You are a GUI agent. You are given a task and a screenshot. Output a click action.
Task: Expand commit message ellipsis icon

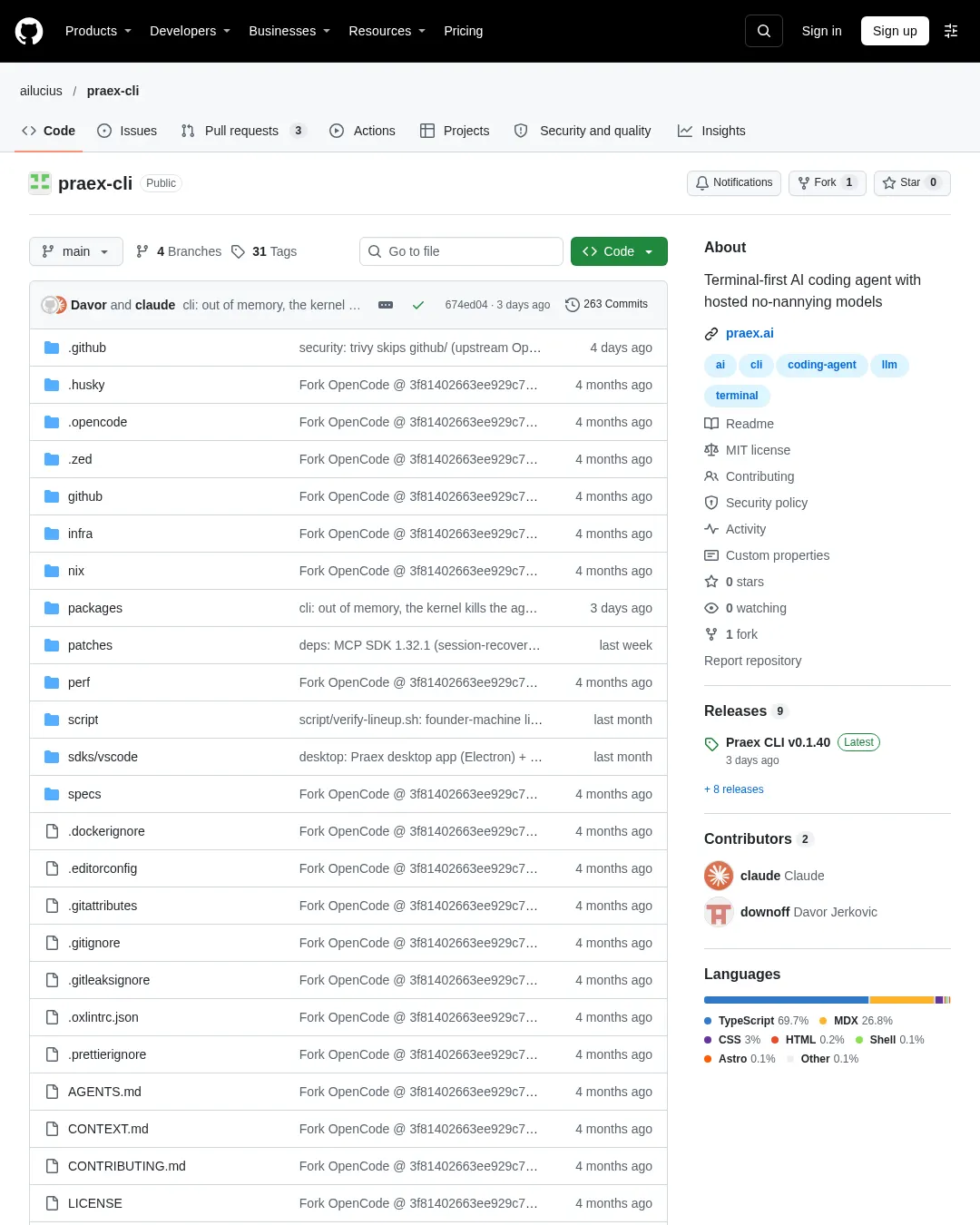[x=386, y=305]
